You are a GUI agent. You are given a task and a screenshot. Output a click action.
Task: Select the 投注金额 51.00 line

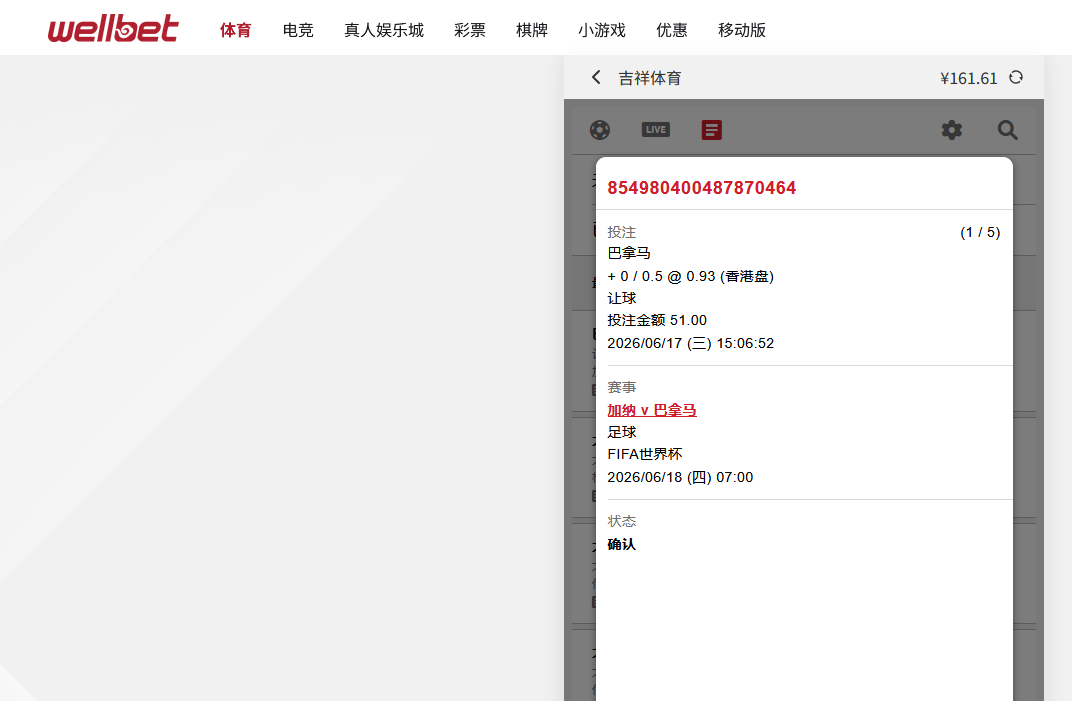(x=657, y=320)
